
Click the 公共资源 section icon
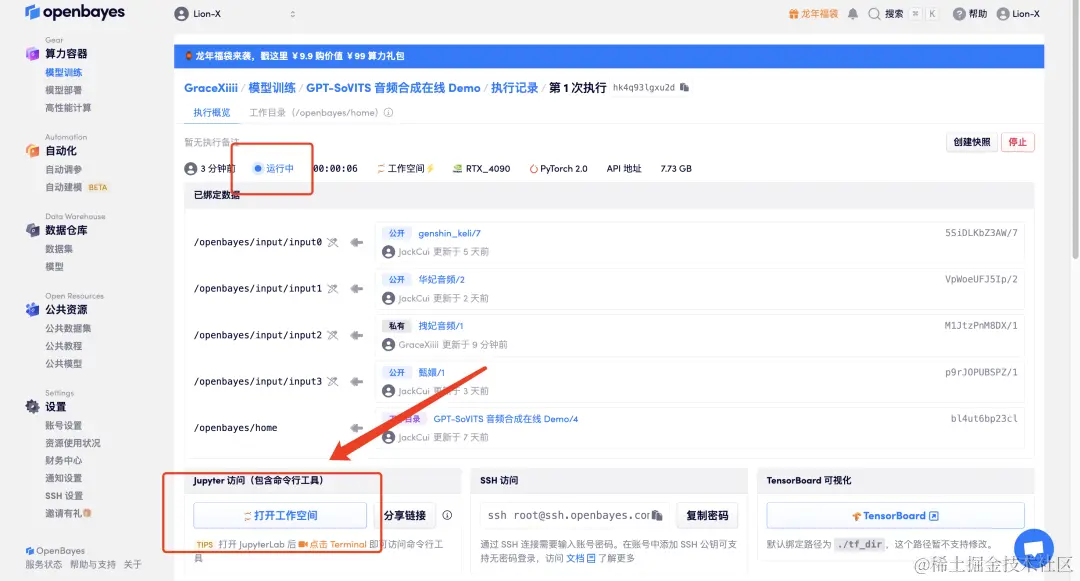tap(32, 310)
